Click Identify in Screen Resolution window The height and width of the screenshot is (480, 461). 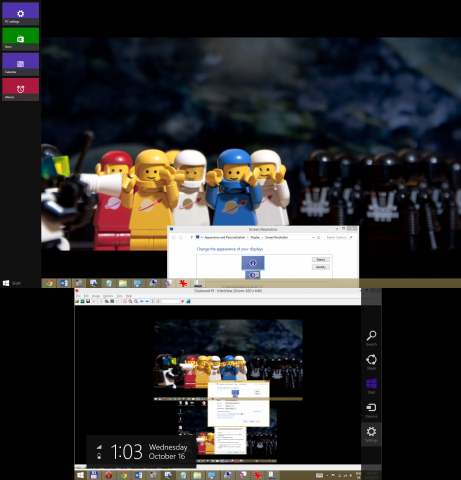(x=321, y=267)
